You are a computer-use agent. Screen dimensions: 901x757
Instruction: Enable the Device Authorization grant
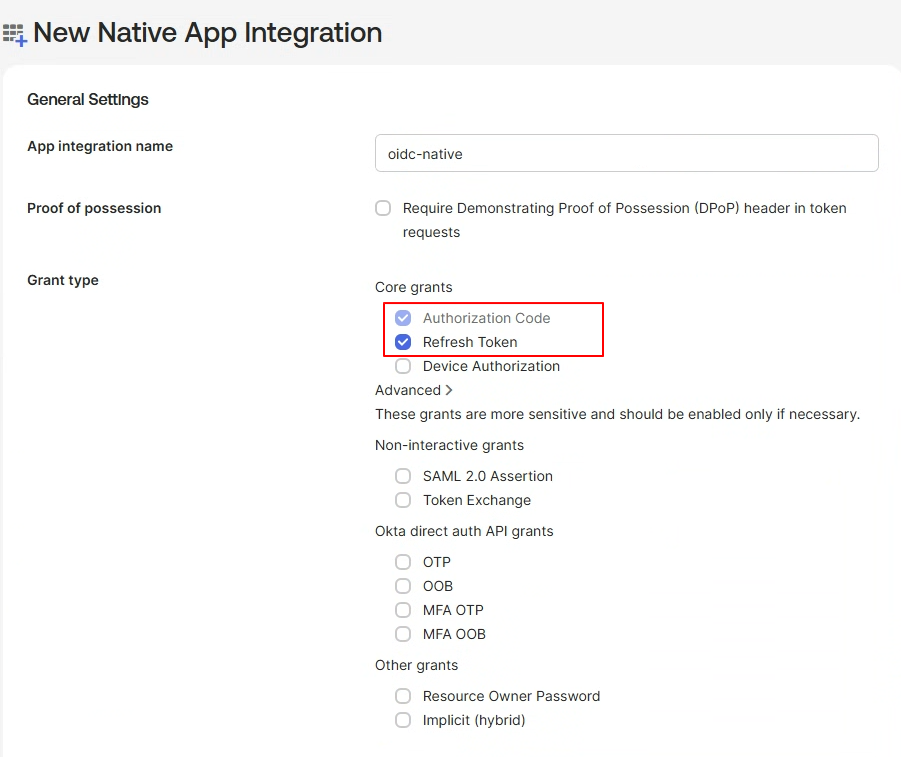[403, 366]
